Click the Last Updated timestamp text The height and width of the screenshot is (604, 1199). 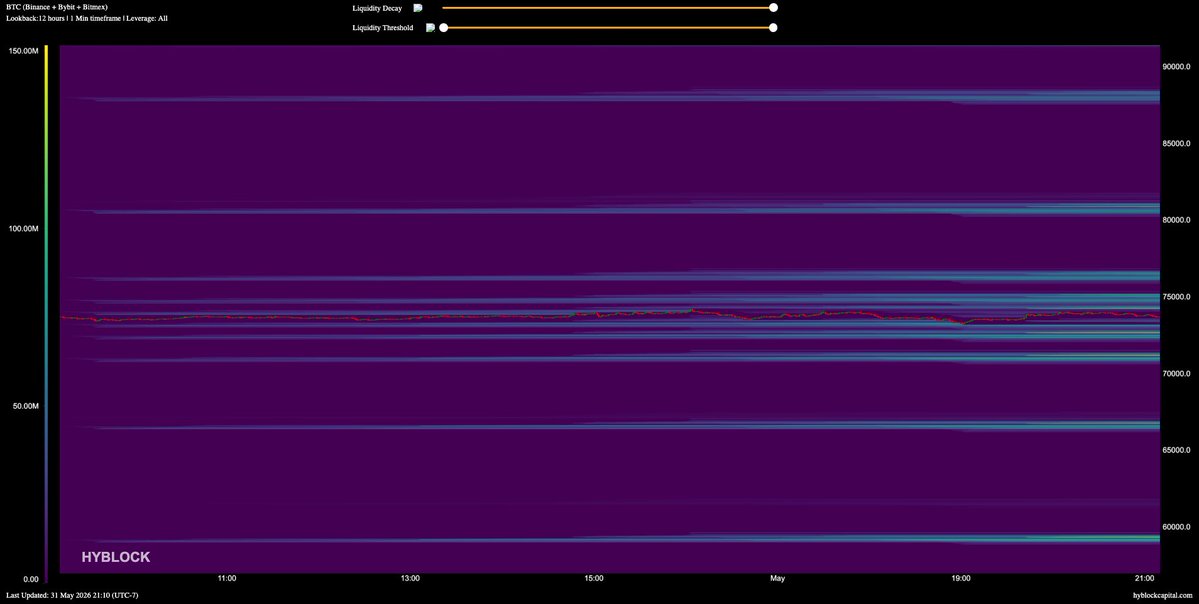72,595
